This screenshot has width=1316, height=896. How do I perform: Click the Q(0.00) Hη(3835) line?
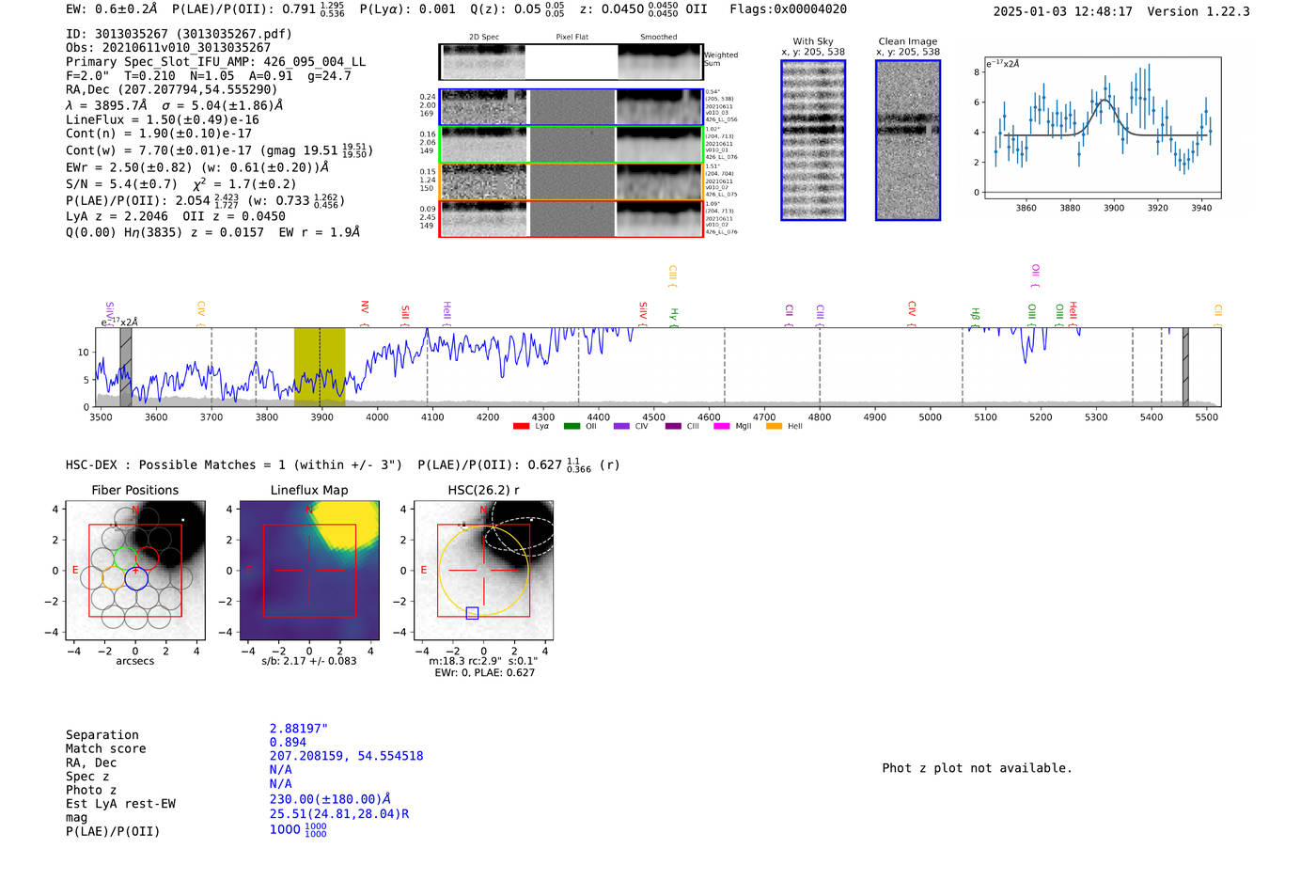pyautogui.click(x=212, y=232)
